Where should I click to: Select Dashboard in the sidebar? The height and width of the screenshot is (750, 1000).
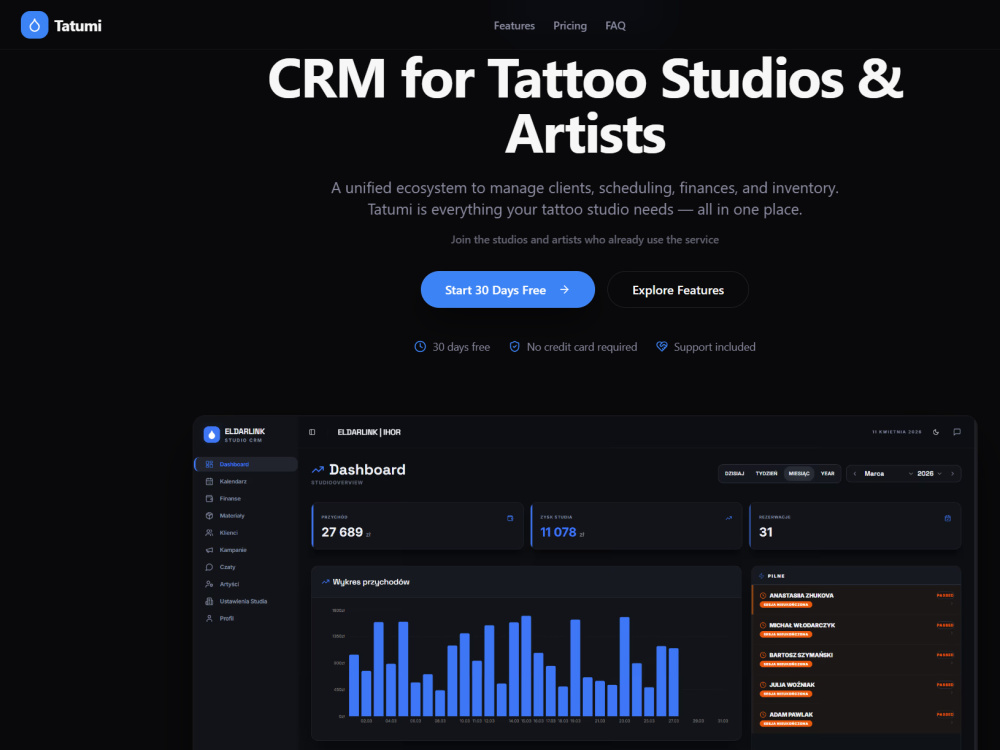pyautogui.click(x=246, y=464)
